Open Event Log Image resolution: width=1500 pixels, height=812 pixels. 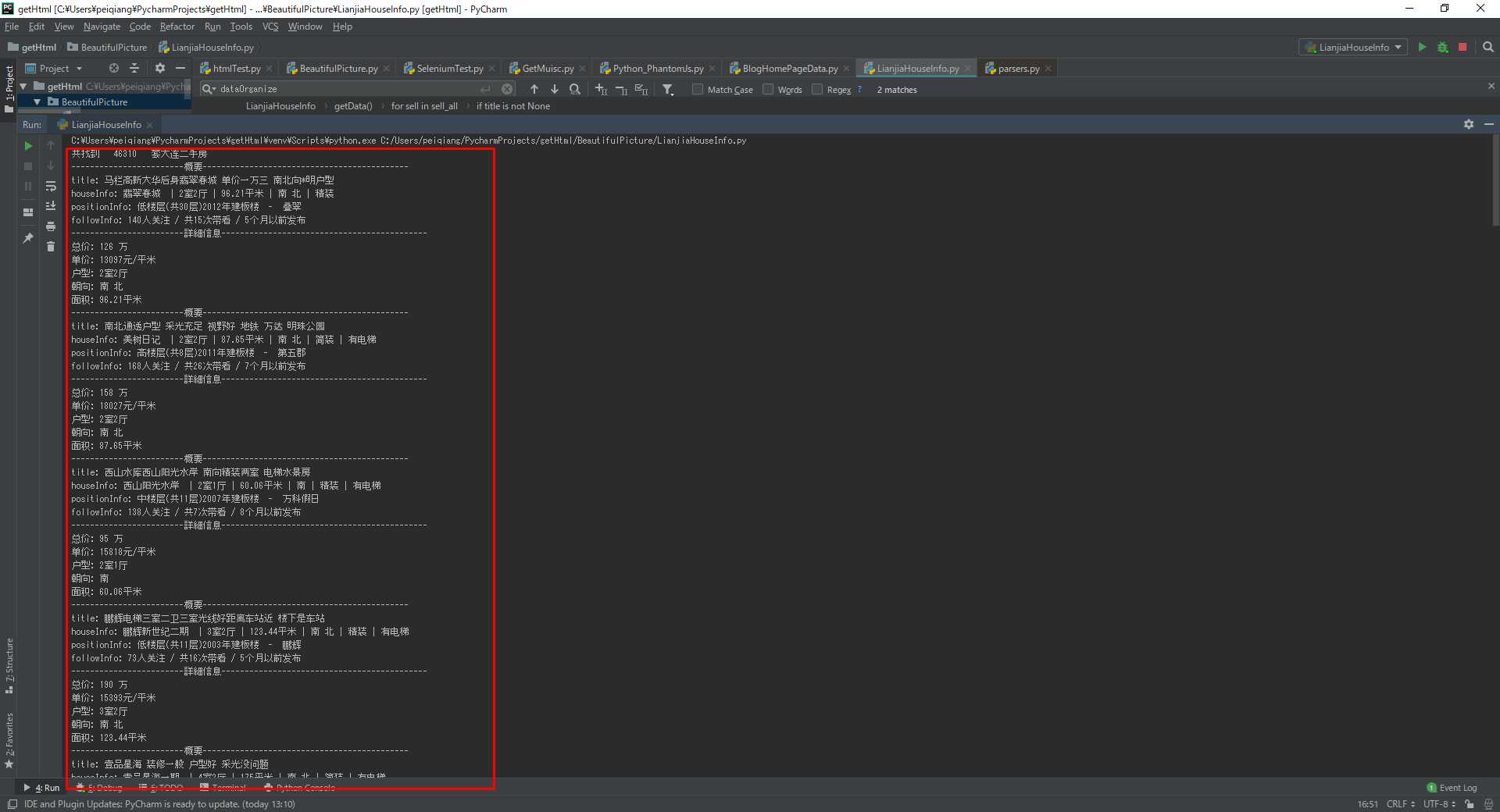(x=1452, y=788)
